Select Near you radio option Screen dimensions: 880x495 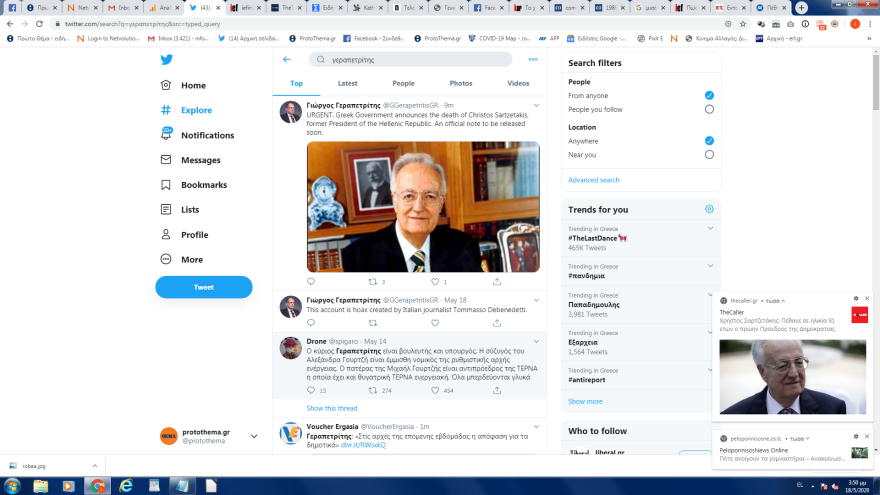pos(709,155)
